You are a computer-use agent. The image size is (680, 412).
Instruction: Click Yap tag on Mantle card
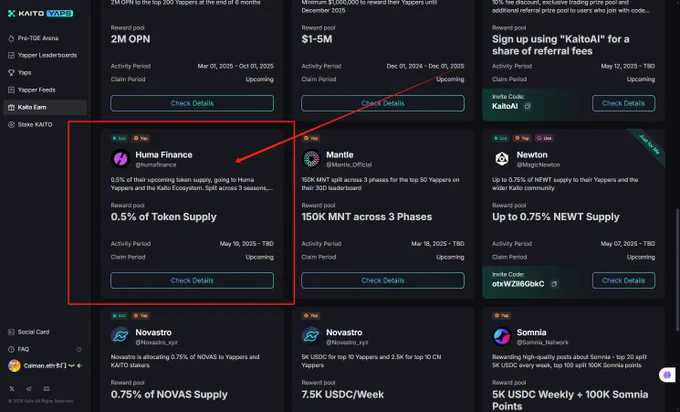311,138
